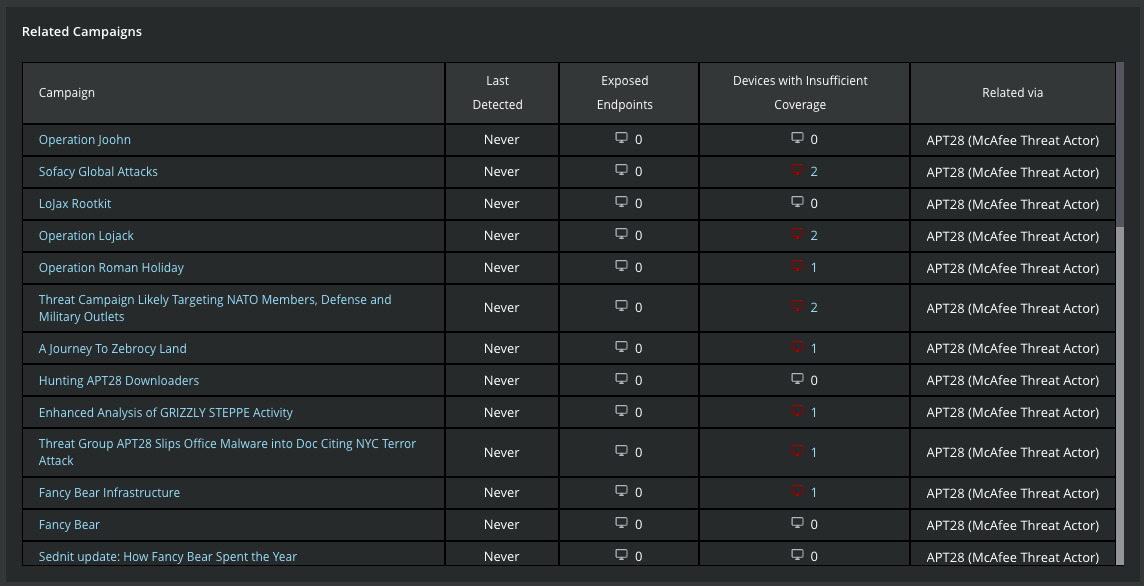The image size is (1144, 586).
Task: Click the exposed endpoints value 0 for Operation Lojack
Action: [638, 236]
